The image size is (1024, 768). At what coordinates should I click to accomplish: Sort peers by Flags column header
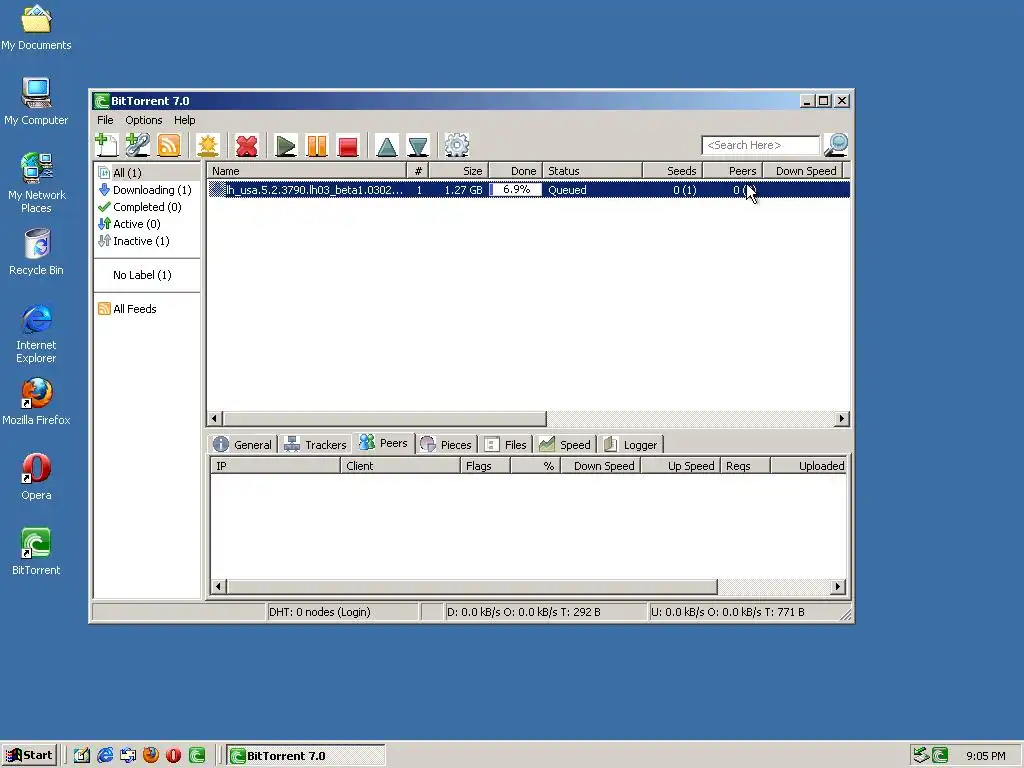[x=485, y=466]
